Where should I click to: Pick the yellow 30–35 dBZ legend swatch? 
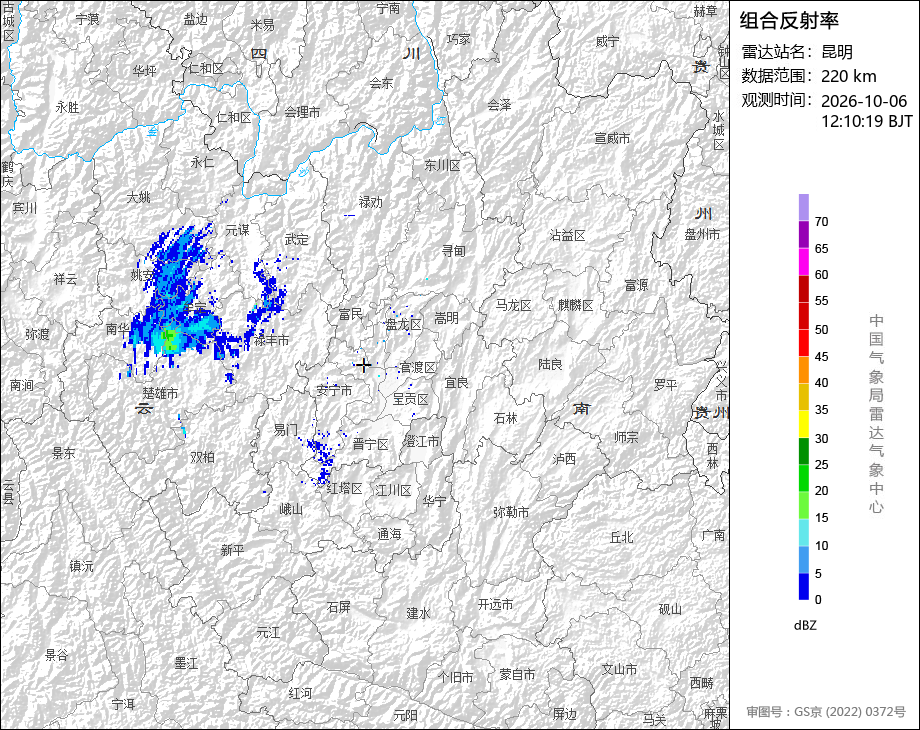click(804, 424)
